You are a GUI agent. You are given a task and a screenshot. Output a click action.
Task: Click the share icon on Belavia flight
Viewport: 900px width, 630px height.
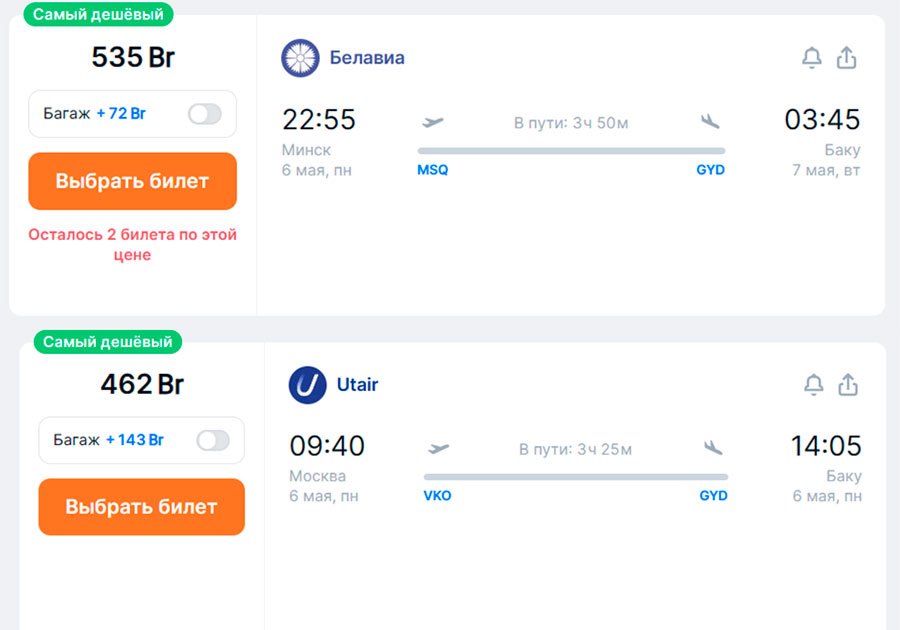(x=847, y=58)
